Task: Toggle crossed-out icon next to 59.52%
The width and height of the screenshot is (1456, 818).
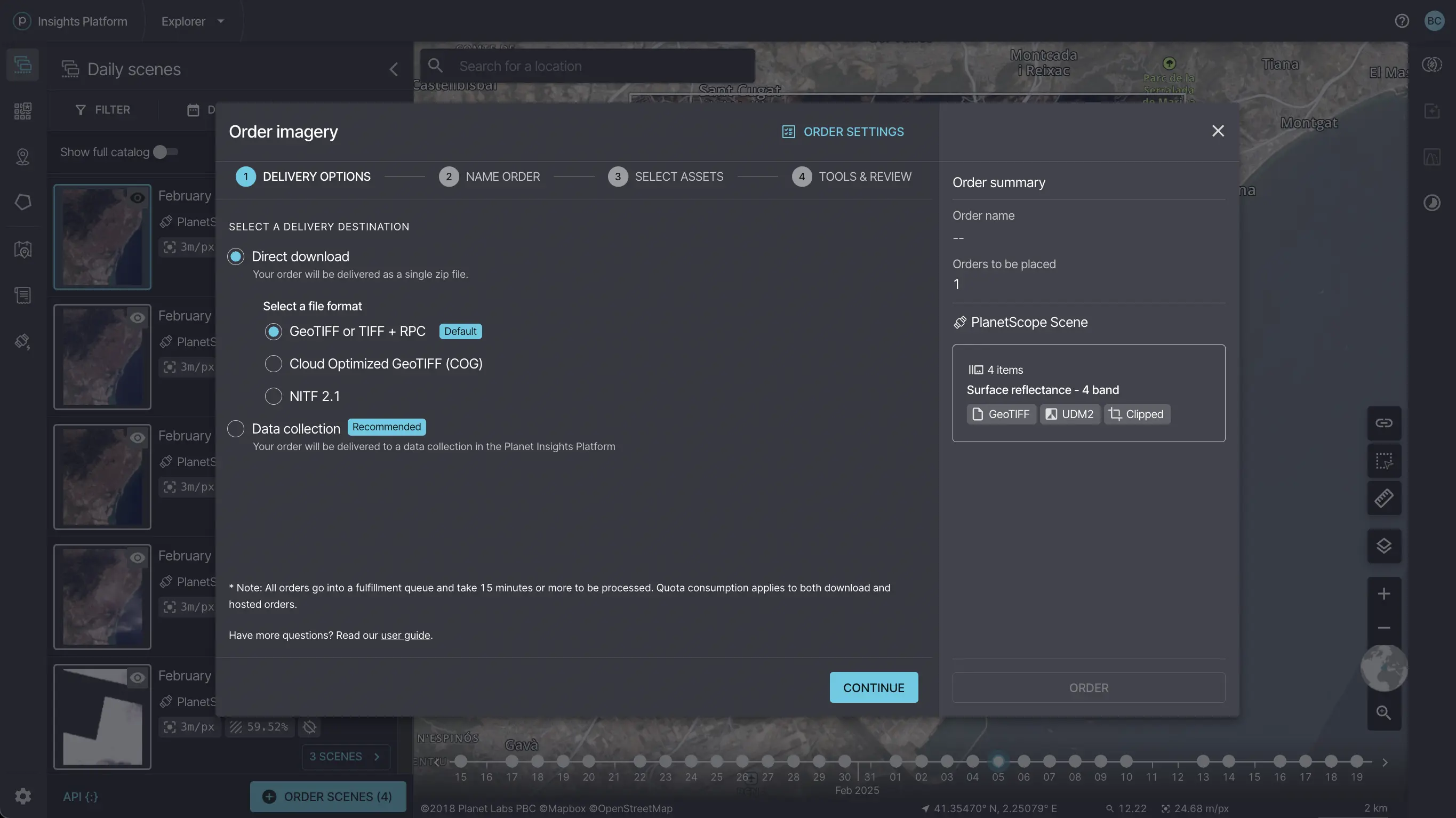Action: 309,727
